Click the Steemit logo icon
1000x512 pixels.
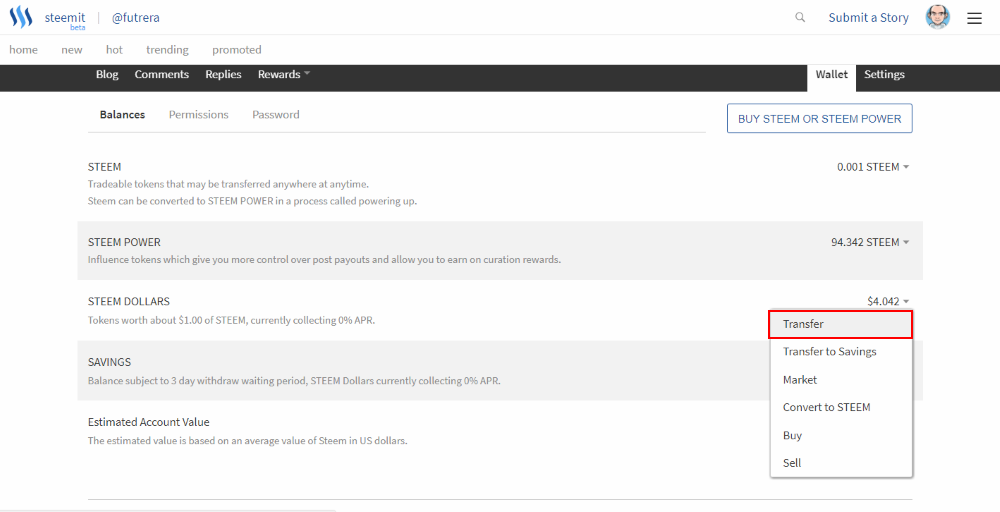[x=21, y=17]
